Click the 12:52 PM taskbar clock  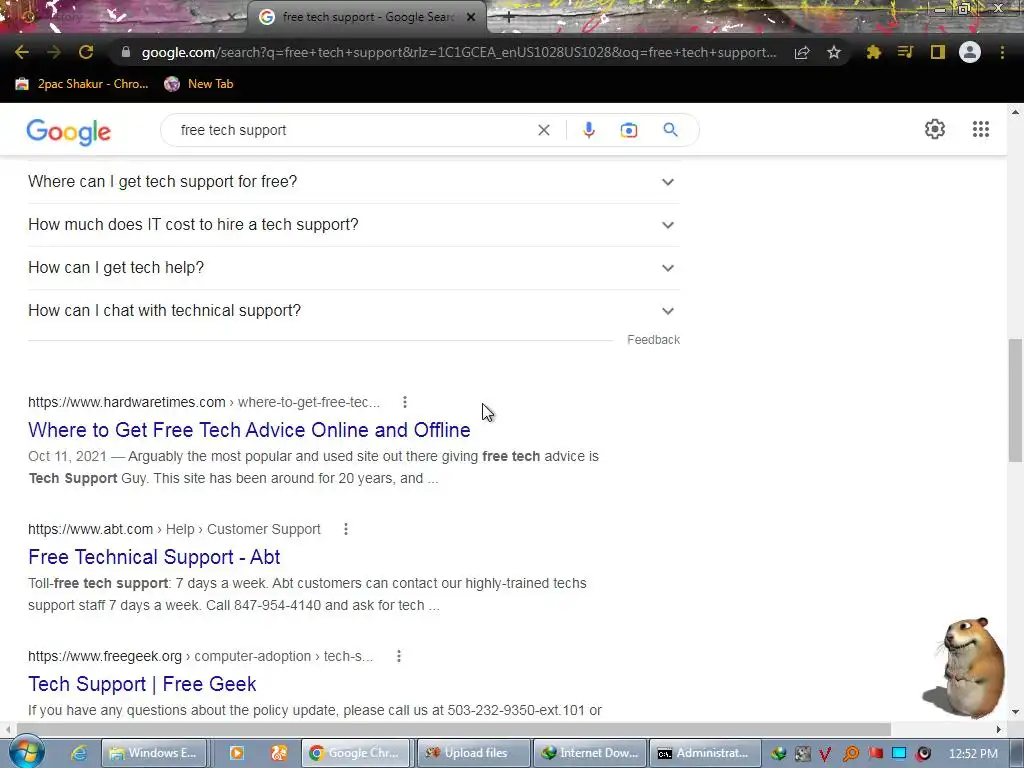click(973, 754)
